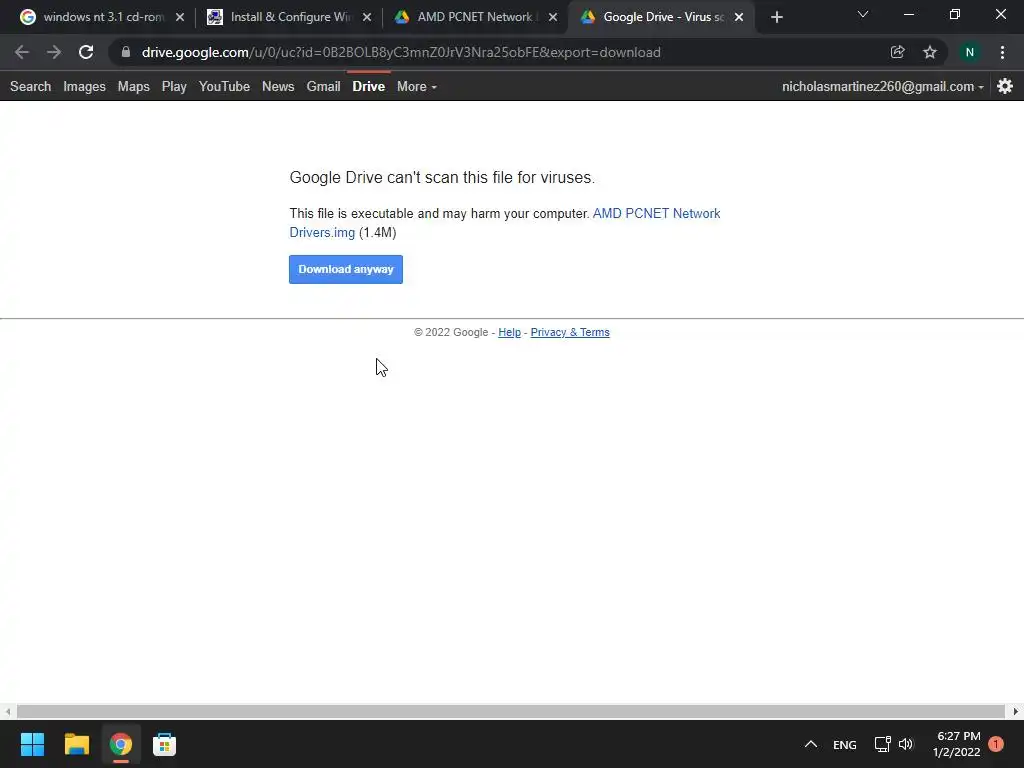
Task: Expand the nicholasmartinez260@gmail.com account dropdown
Action: pyautogui.click(x=883, y=86)
